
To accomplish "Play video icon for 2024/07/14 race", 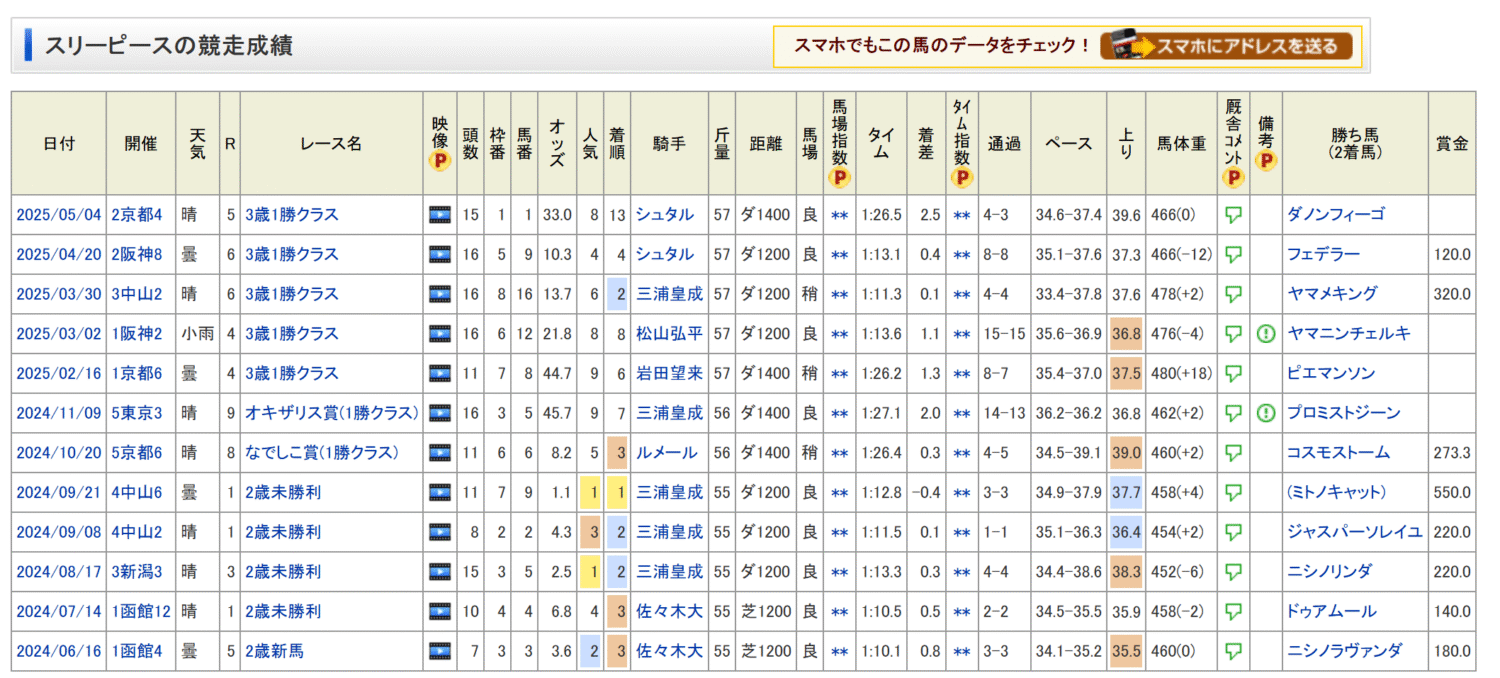I will tap(440, 611).
